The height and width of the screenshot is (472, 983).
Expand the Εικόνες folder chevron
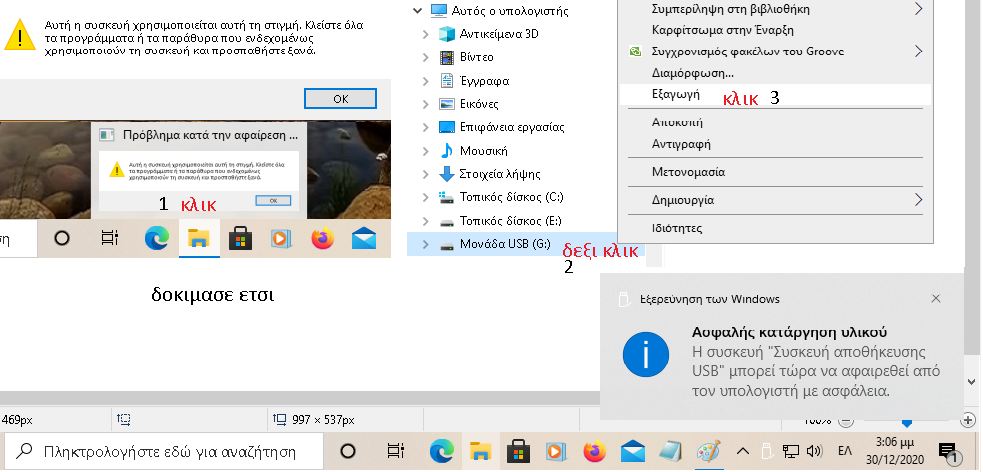click(426, 104)
